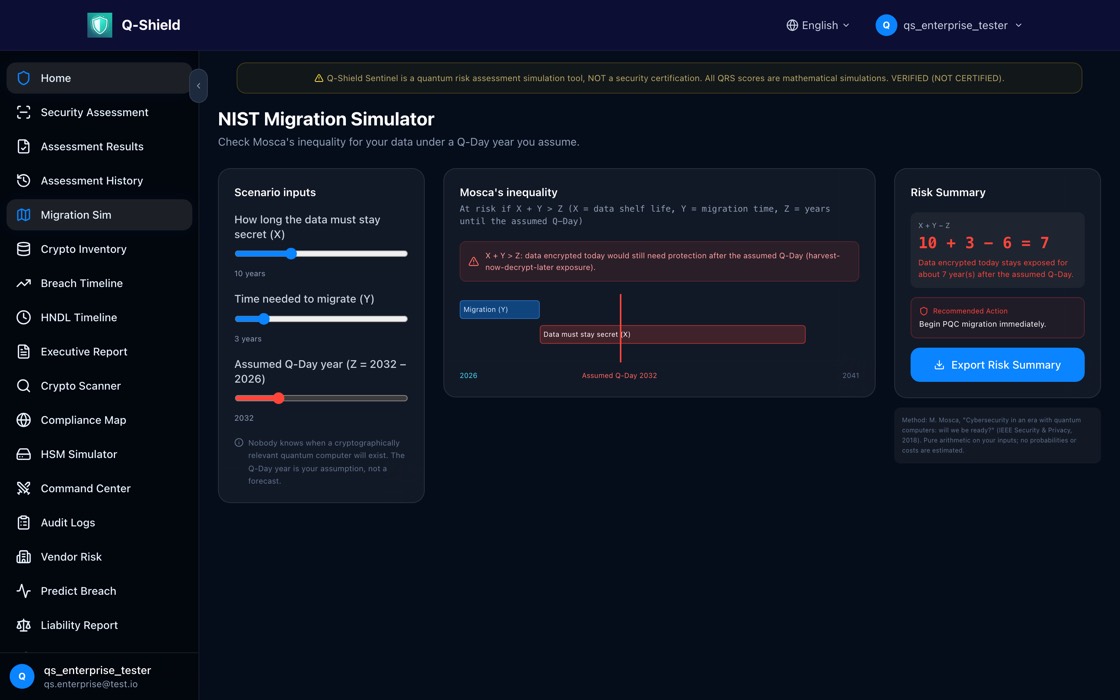The height and width of the screenshot is (700, 1120).
Task: Open Predict Breach page
Action: [99, 591]
